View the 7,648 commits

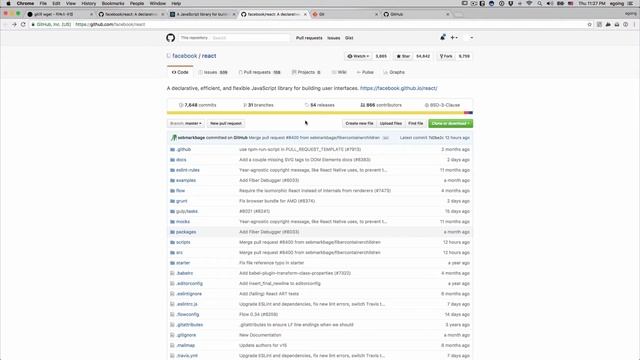[x=198, y=105]
